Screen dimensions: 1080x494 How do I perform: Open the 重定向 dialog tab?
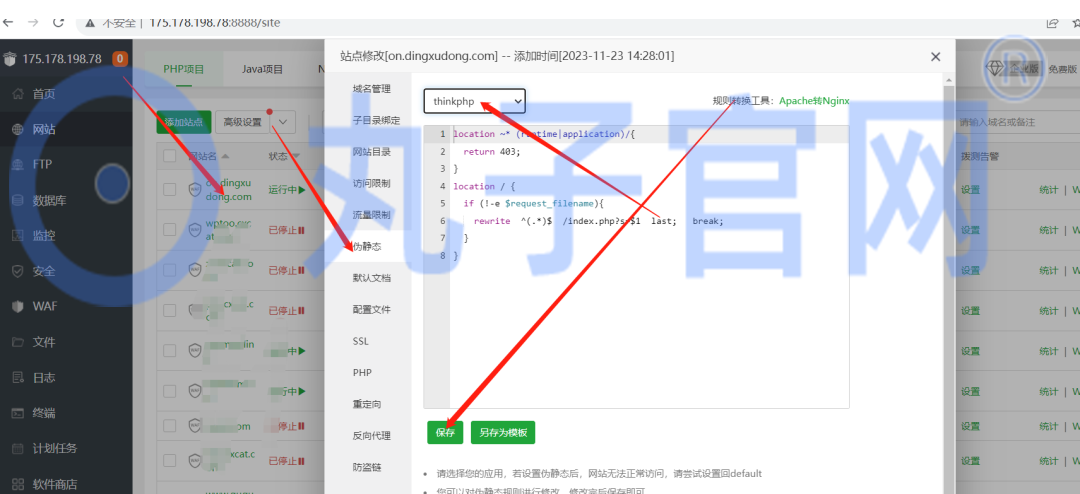(367, 404)
